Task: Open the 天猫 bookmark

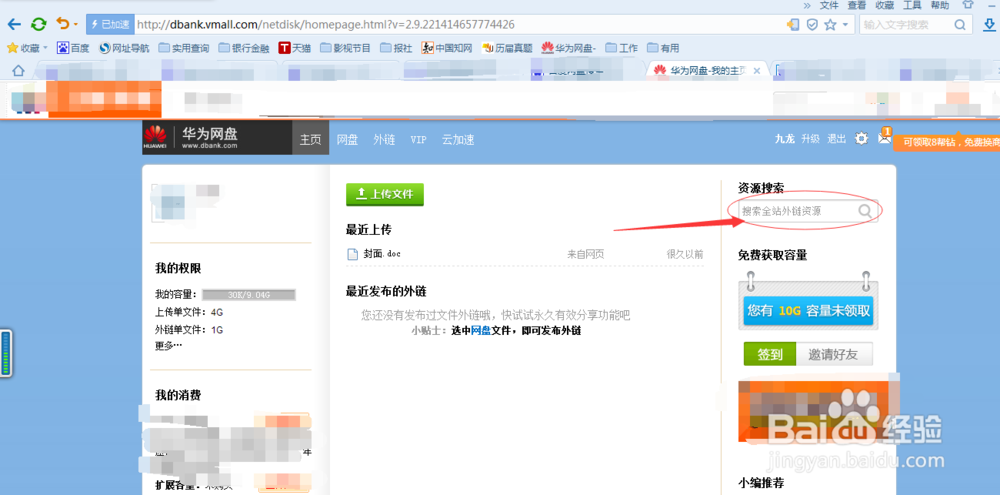Action: click(295, 48)
